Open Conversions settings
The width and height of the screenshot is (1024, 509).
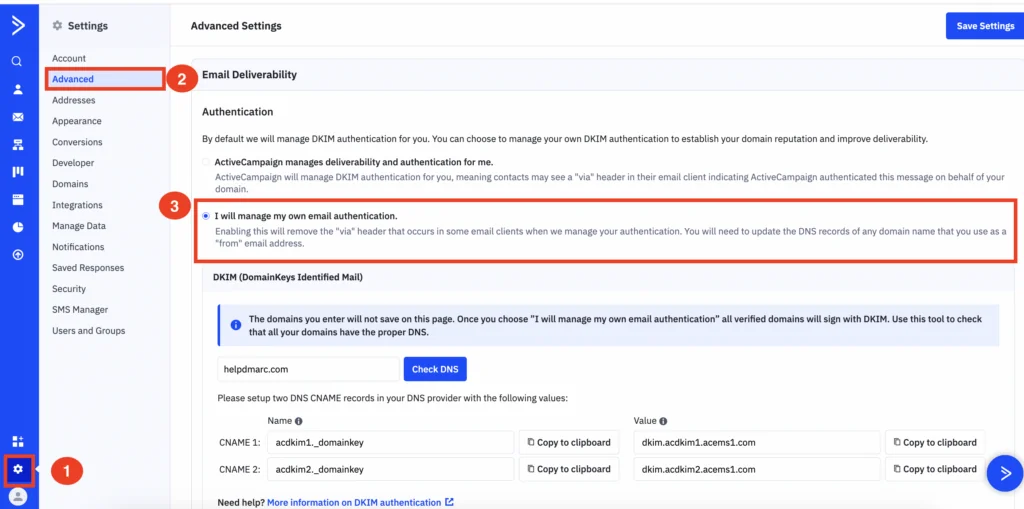pos(77,142)
